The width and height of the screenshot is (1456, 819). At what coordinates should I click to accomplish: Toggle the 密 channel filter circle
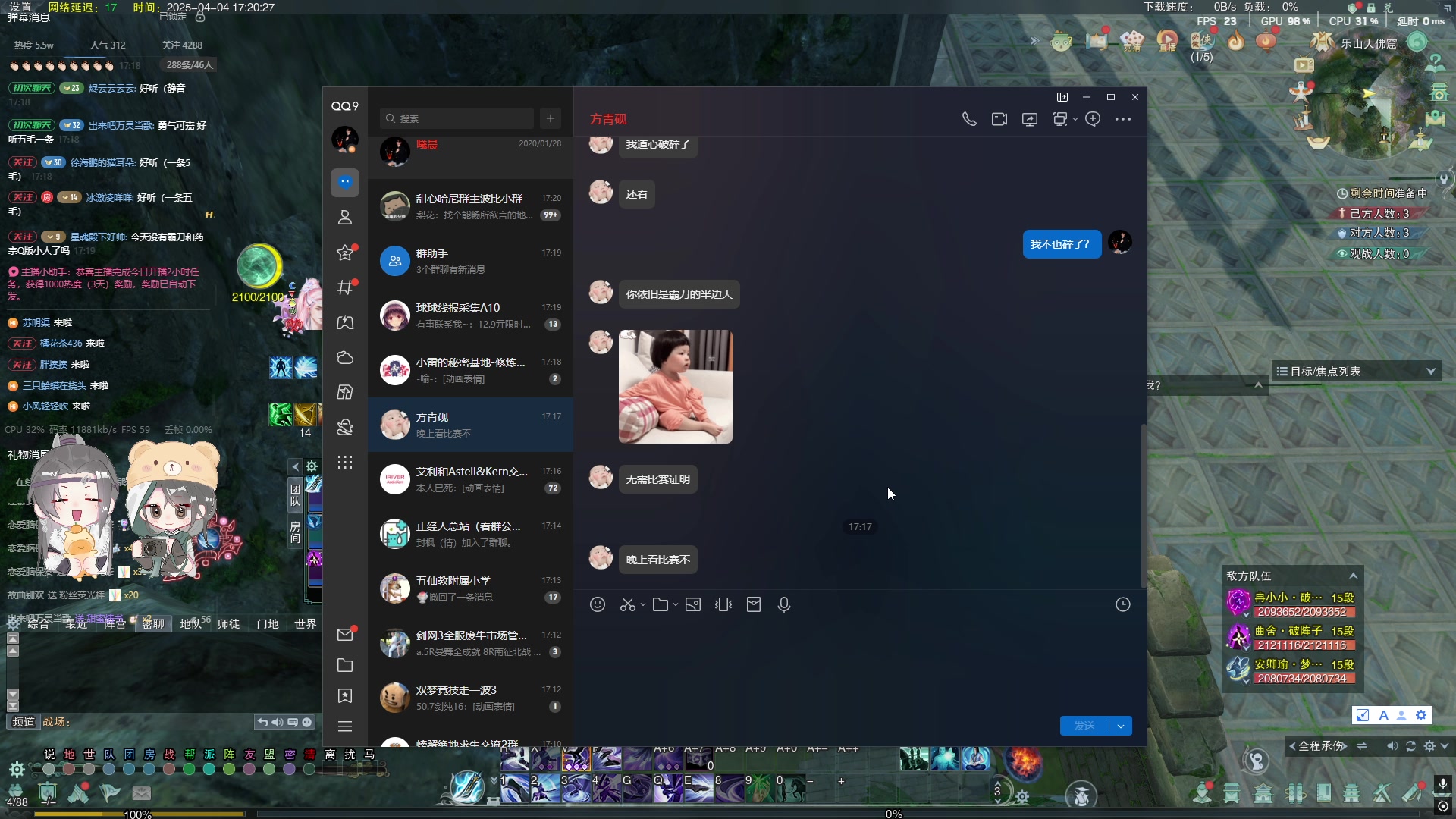pos(289,769)
